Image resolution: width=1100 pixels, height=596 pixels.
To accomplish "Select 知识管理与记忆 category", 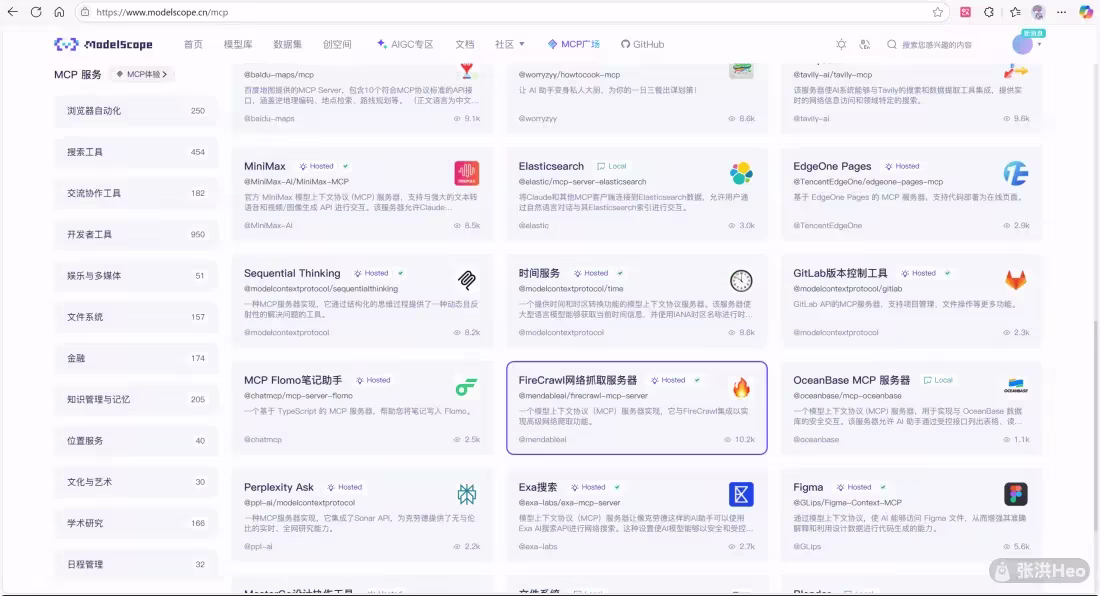I will (136, 400).
